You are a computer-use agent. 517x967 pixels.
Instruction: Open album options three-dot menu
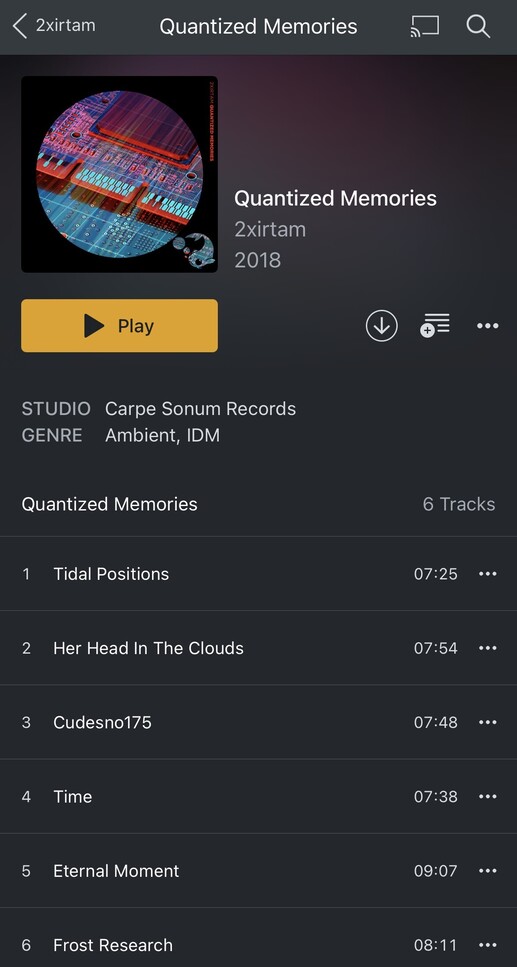(487, 326)
